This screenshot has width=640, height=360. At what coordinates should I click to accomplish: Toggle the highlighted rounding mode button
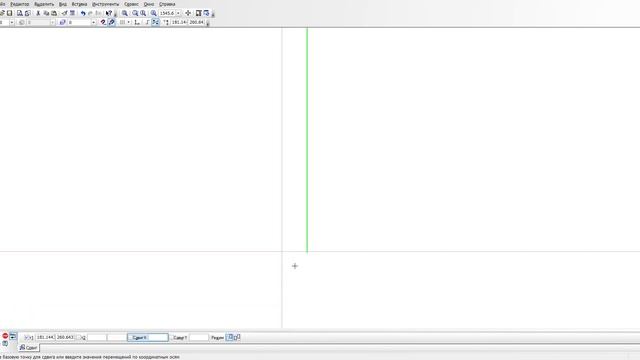[156, 22]
